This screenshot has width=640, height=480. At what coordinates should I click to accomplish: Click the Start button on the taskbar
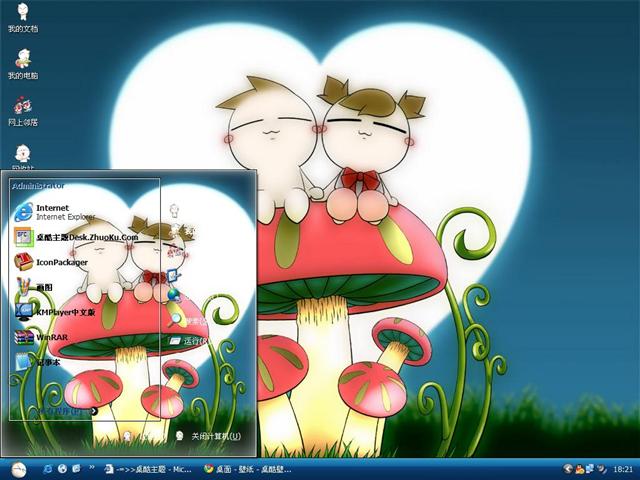[x=18, y=470]
